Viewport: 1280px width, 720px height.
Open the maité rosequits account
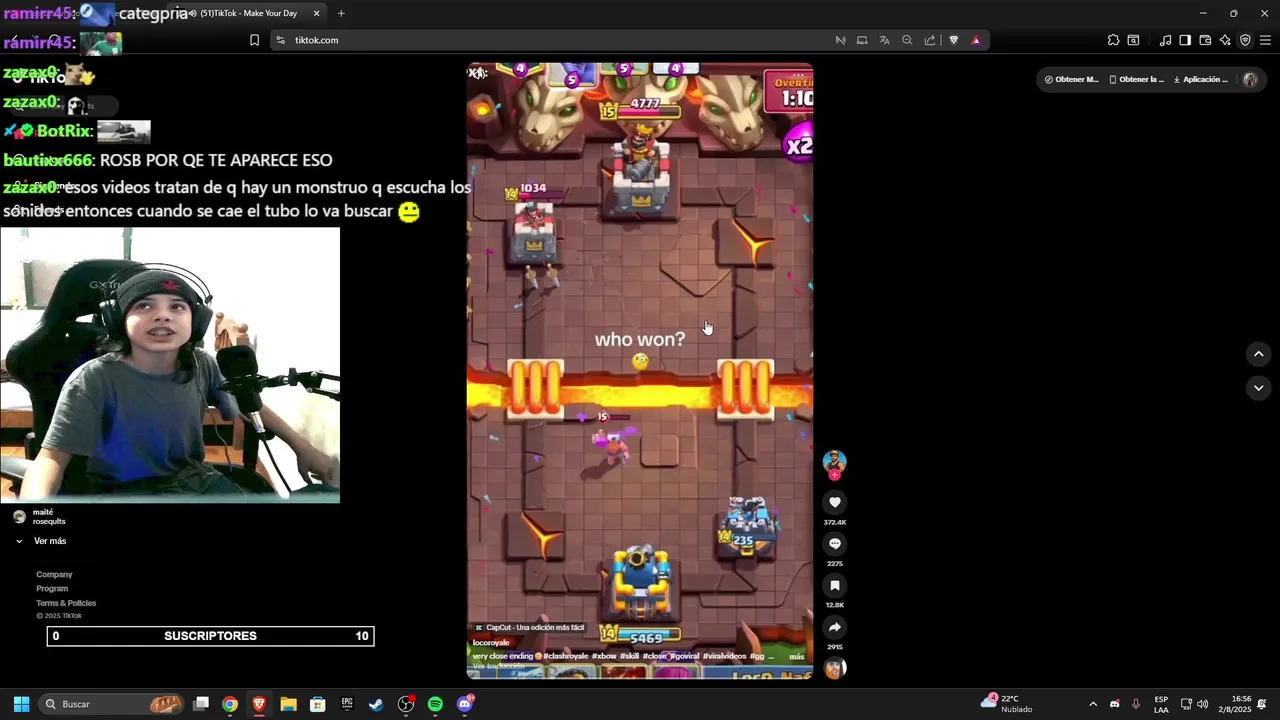[x=40, y=516]
